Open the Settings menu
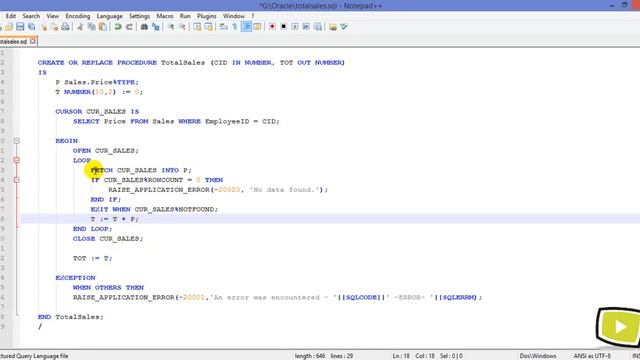The height and width of the screenshot is (360, 640). tap(140, 16)
